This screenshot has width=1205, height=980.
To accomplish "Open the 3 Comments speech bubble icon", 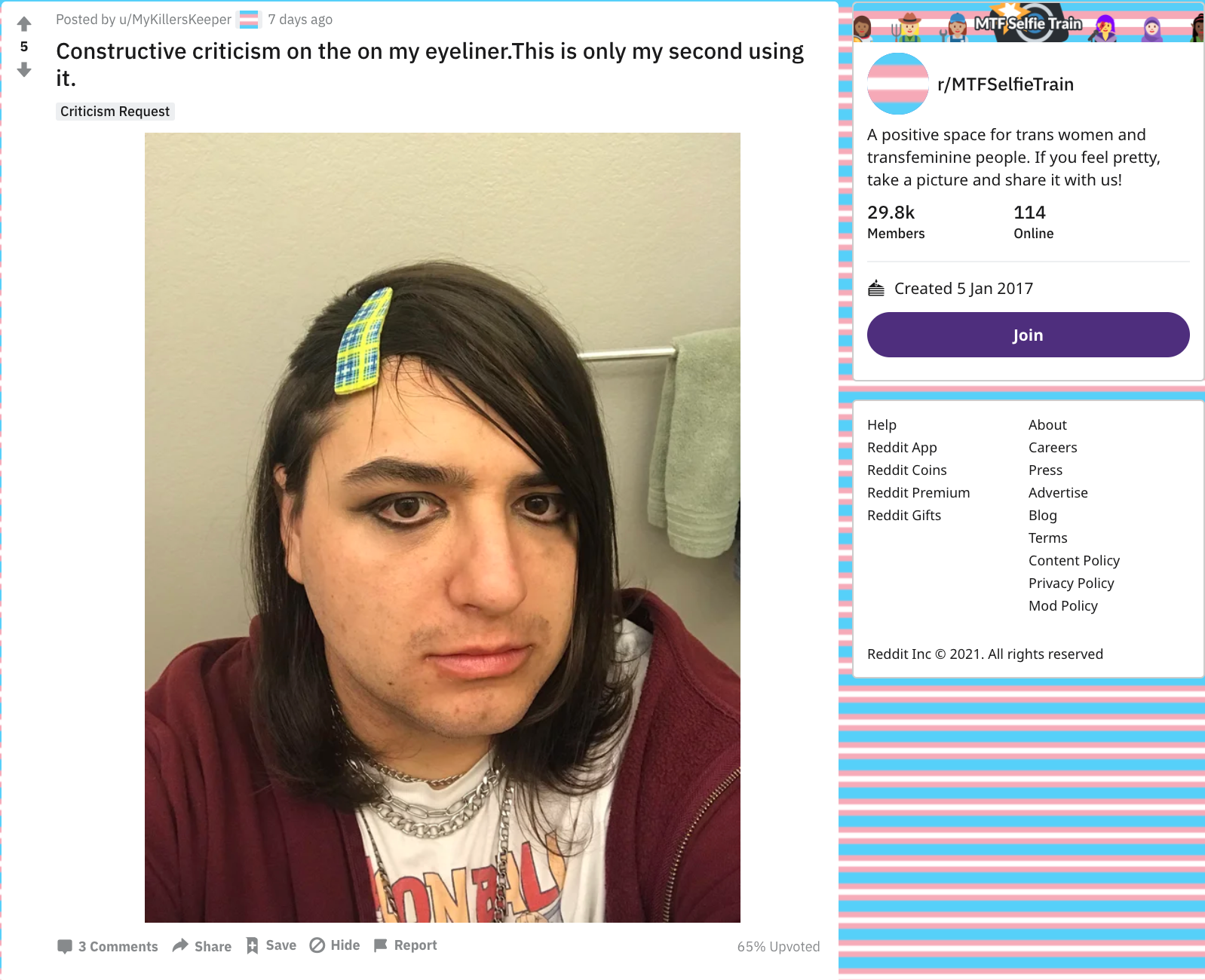I will [65, 946].
